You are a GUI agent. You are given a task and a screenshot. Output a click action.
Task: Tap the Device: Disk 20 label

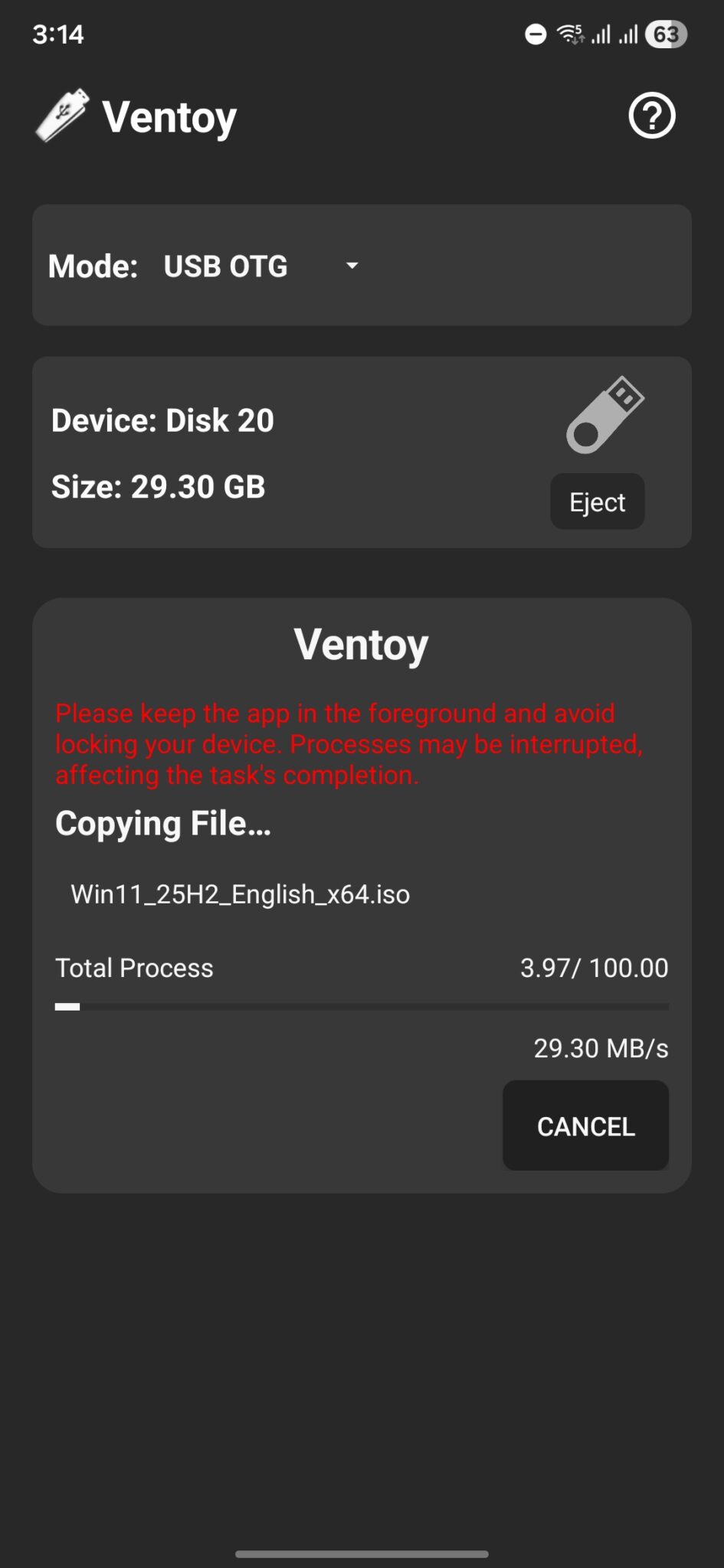tap(162, 420)
